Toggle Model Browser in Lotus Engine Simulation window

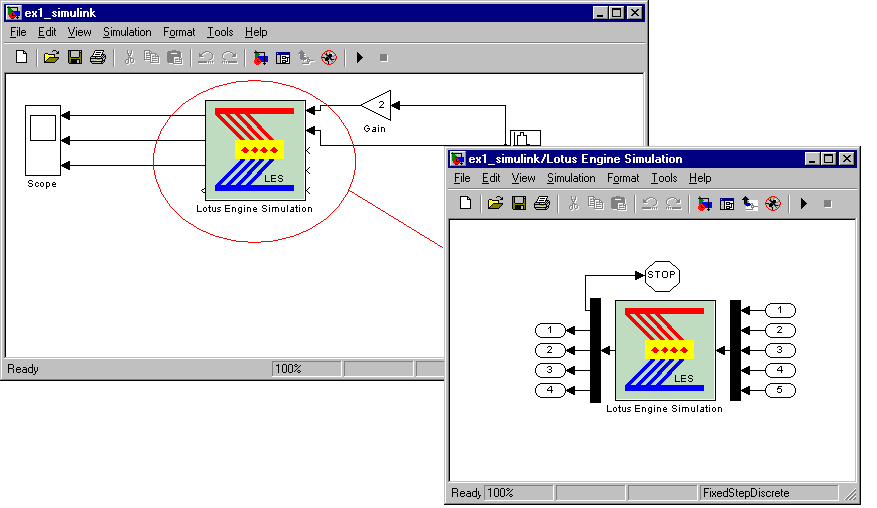(727, 204)
